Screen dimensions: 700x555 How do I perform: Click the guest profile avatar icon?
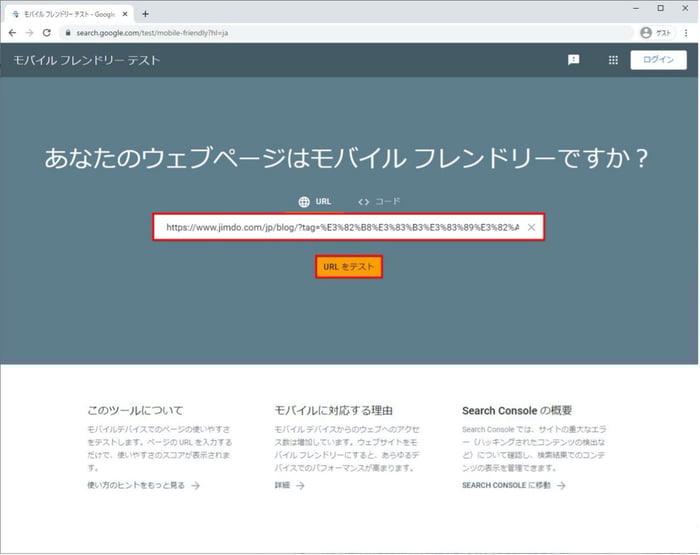[646, 33]
